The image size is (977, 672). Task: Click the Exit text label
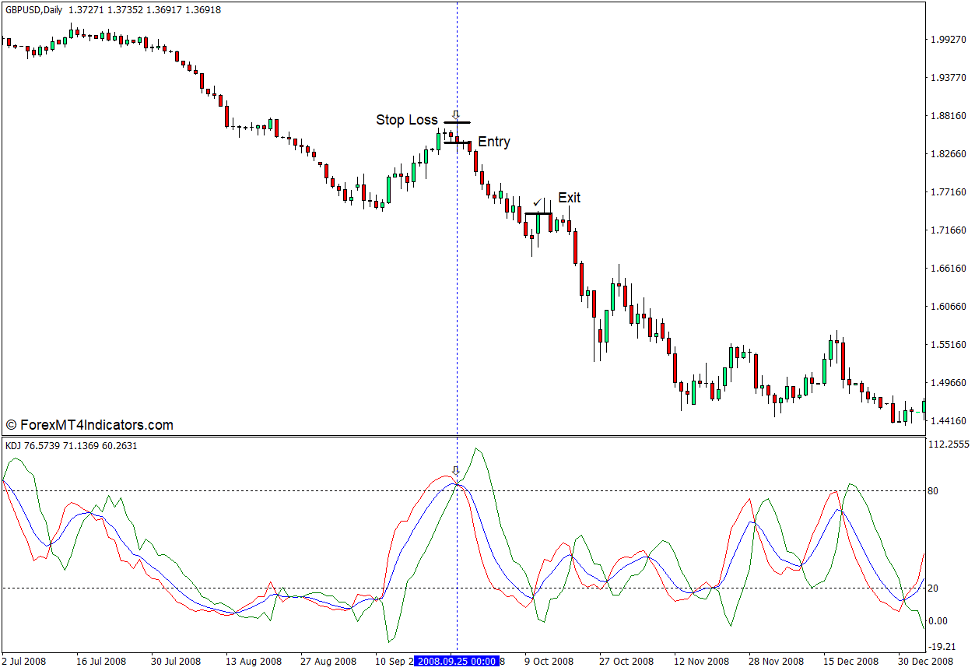[x=568, y=198]
